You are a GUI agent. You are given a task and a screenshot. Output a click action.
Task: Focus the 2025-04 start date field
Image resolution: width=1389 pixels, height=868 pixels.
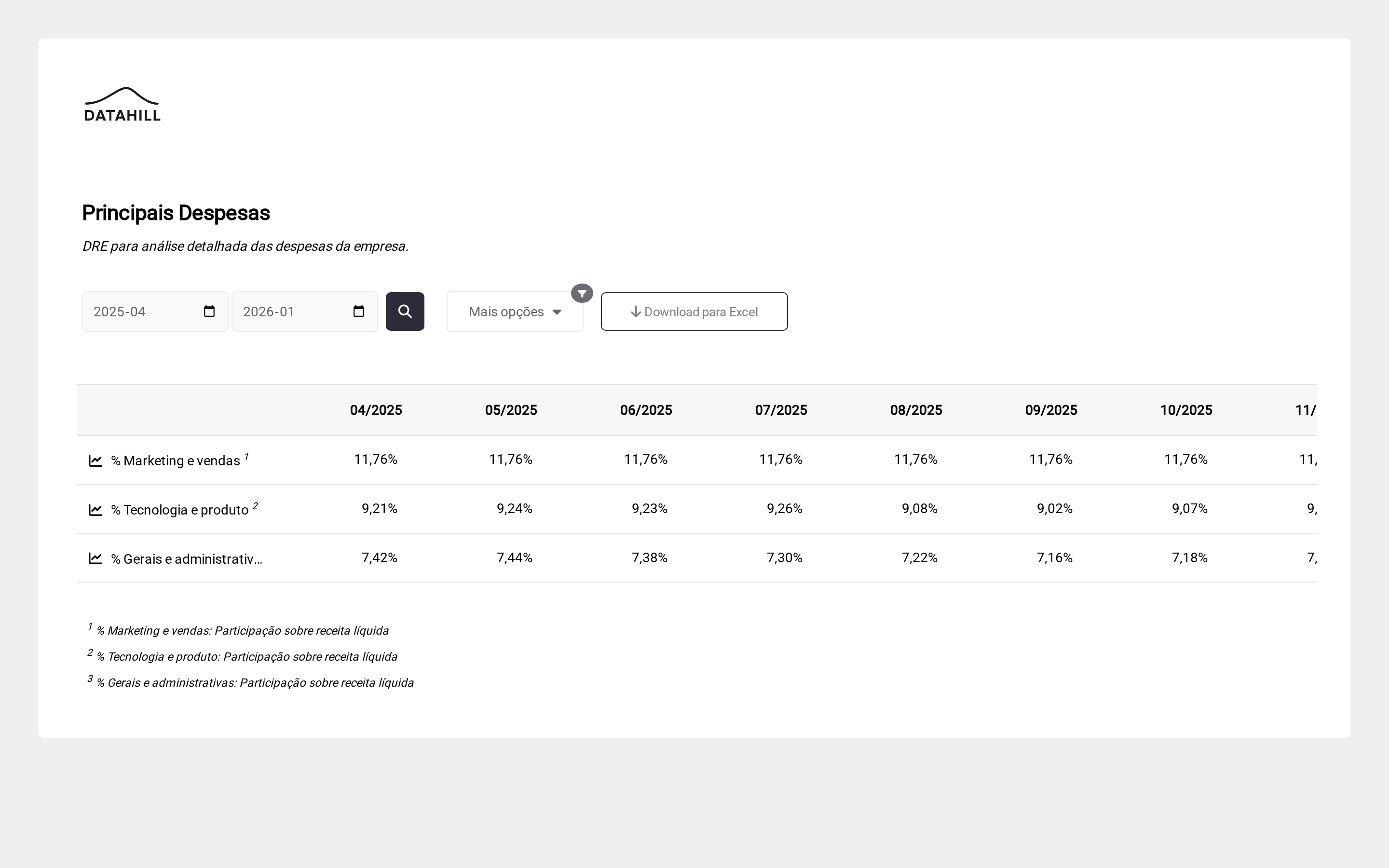pos(138,312)
